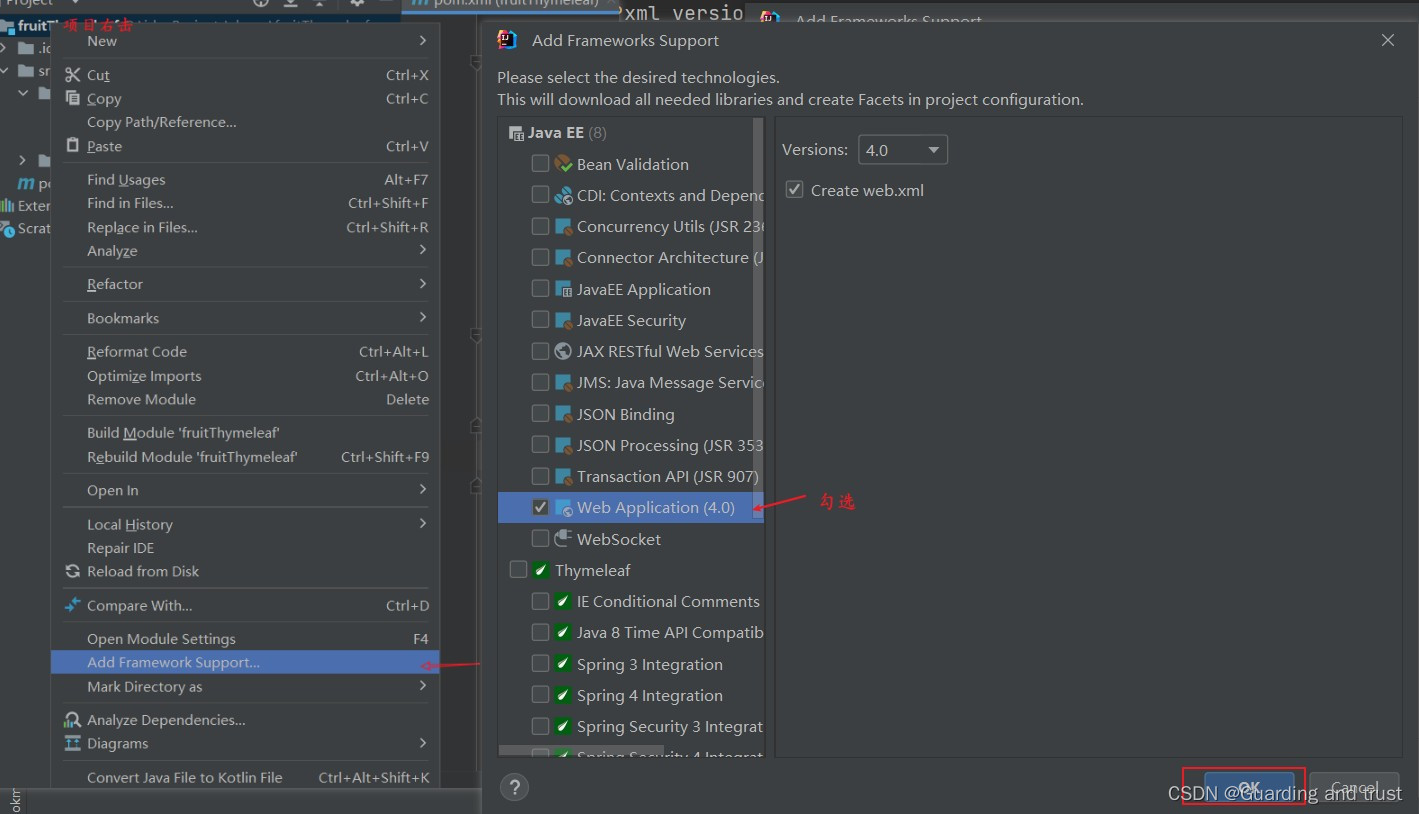Image resolution: width=1419 pixels, height=814 pixels.
Task: Choose Find in Files menu entry
Action: [245, 203]
